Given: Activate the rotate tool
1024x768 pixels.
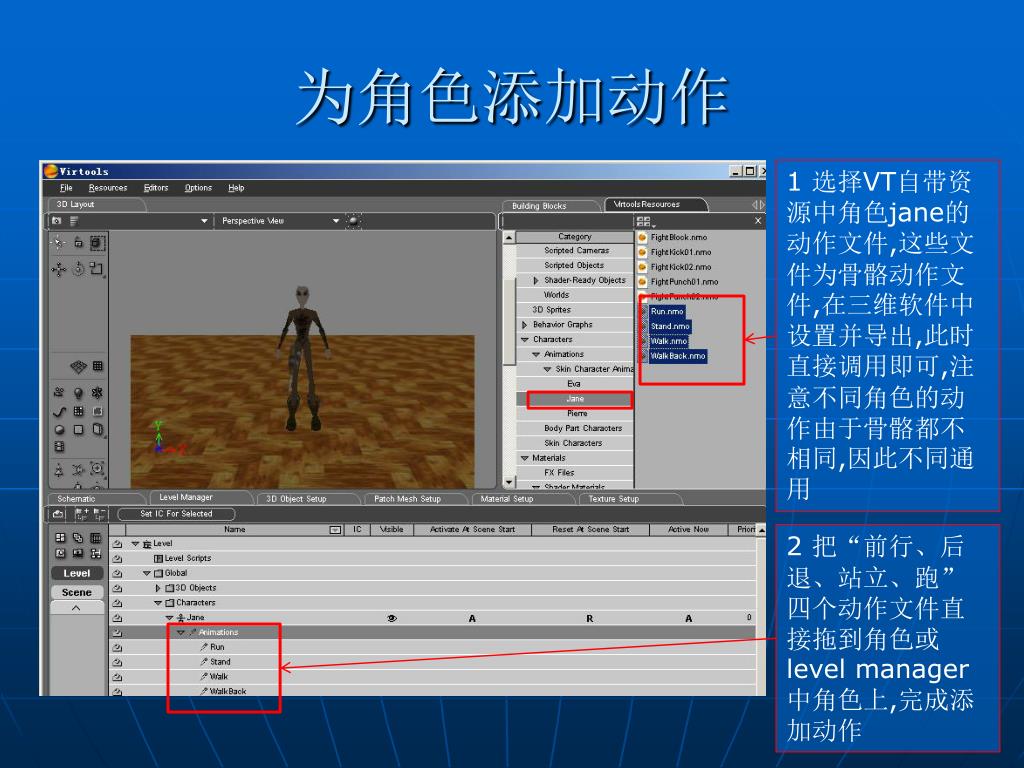Looking at the screenshot, I should [x=78, y=268].
